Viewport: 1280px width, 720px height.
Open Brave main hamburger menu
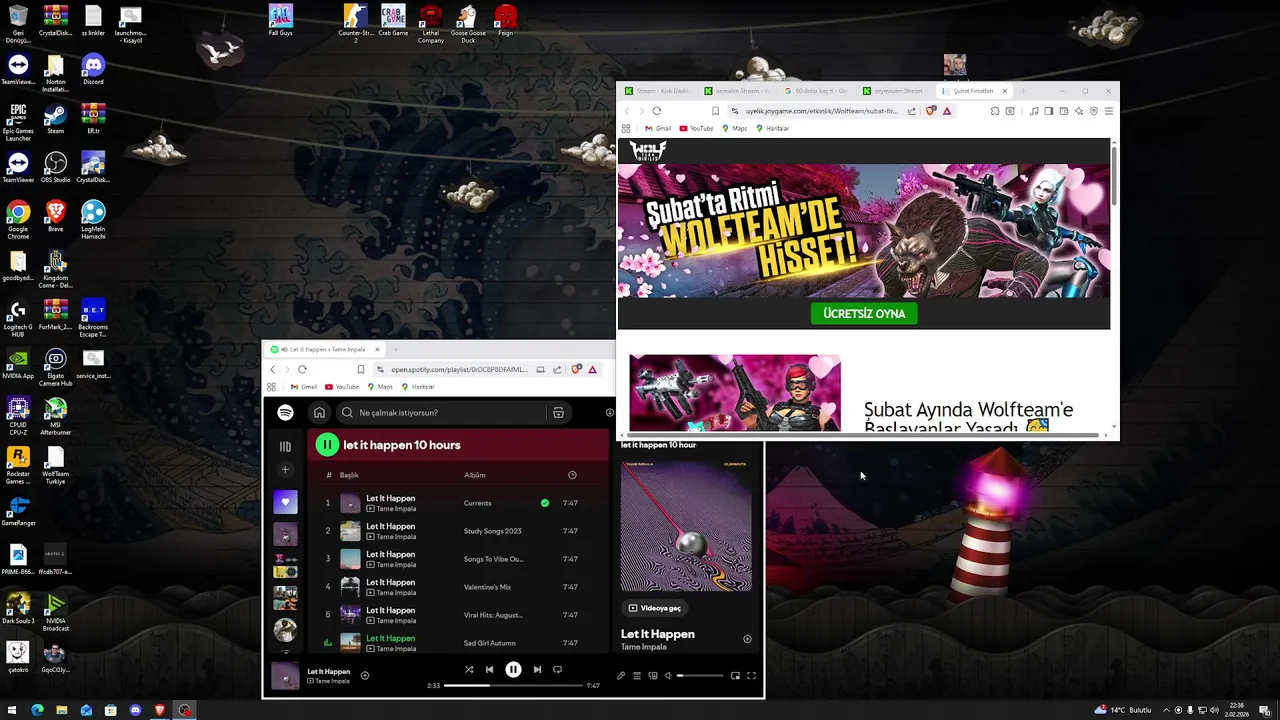[1109, 111]
